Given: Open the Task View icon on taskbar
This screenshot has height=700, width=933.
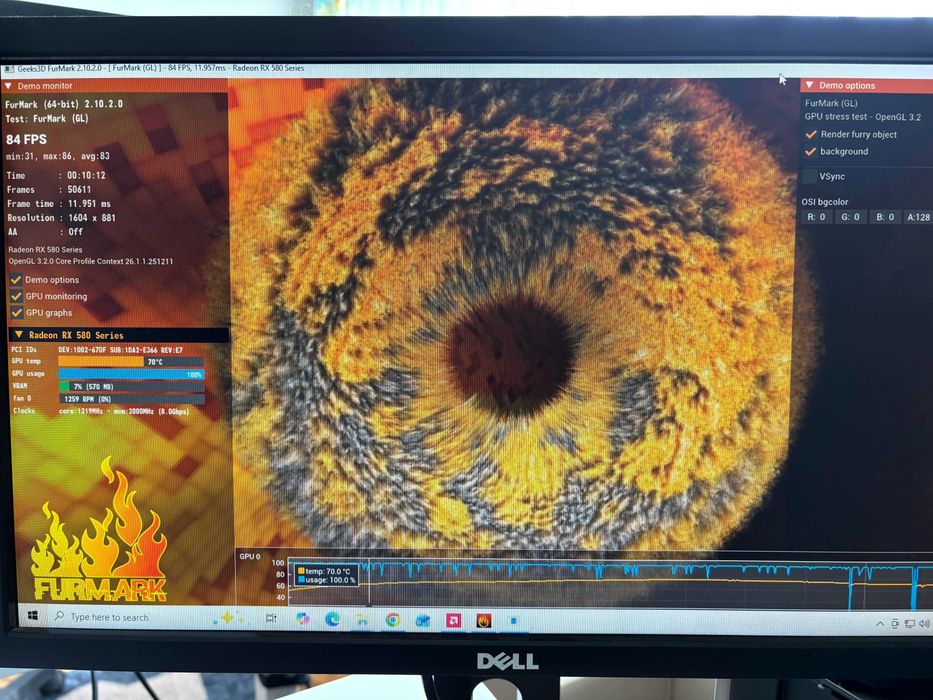Looking at the screenshot, I should click(x=271, y=618).
